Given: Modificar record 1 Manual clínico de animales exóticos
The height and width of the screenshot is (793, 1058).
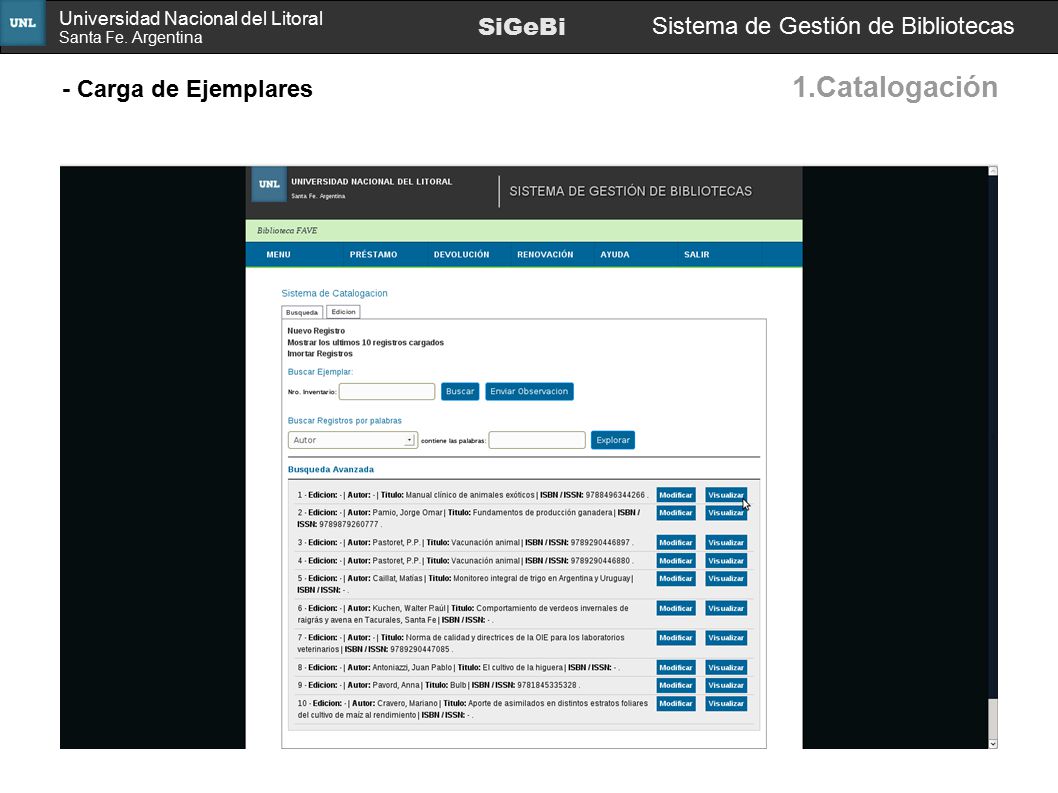Looking at the screenshot, I should pyautogui.click(x=676, y=495).
